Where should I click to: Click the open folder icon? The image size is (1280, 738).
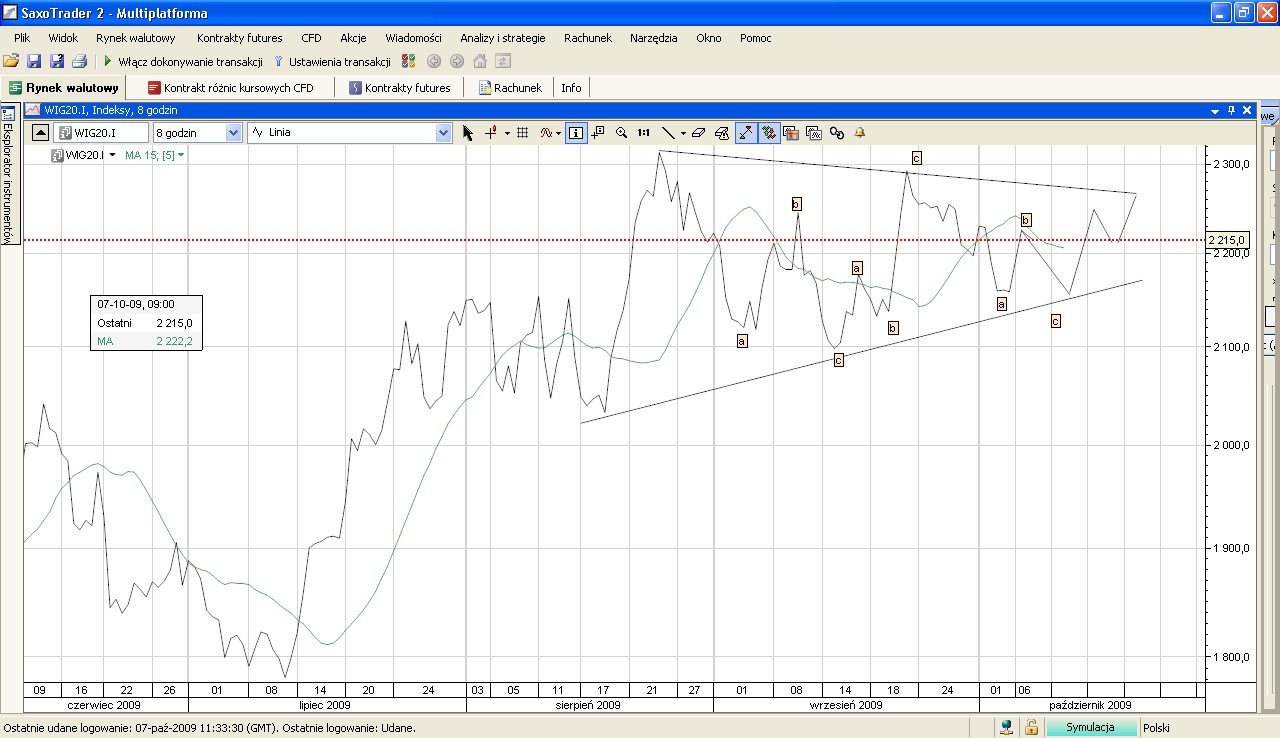coord(11,62)
